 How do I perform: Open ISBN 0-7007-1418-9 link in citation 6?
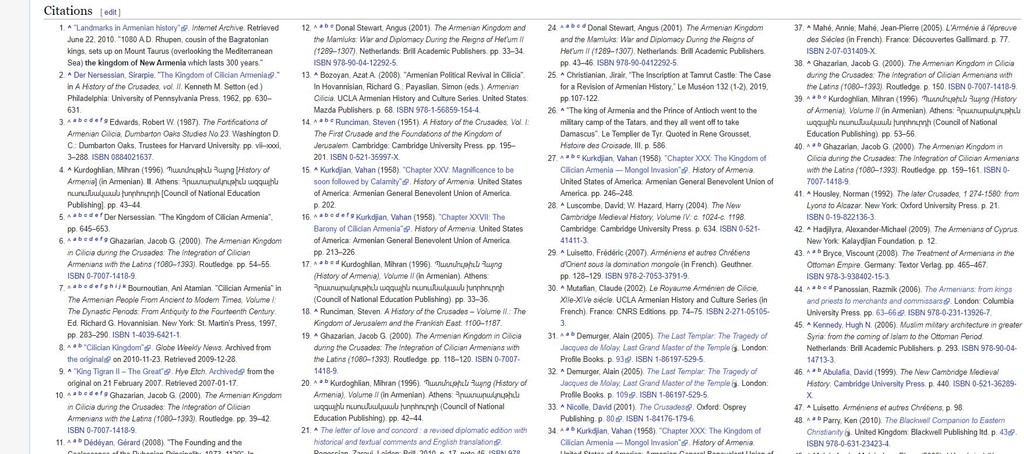click(102, 276)
